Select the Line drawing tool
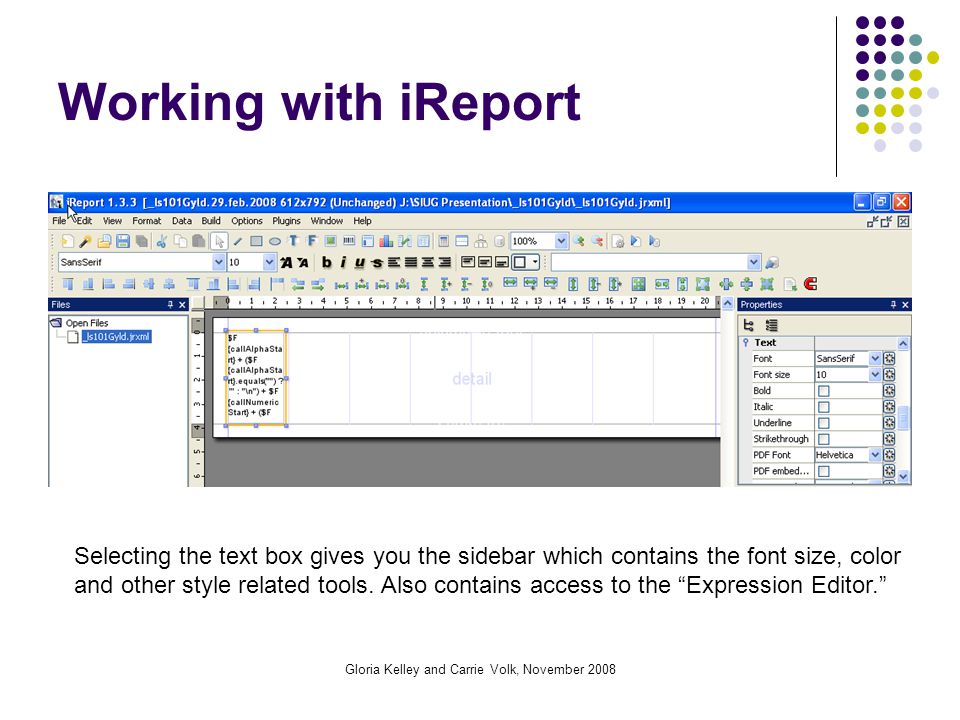Screen dimensions: 960x720 [238, 242]
